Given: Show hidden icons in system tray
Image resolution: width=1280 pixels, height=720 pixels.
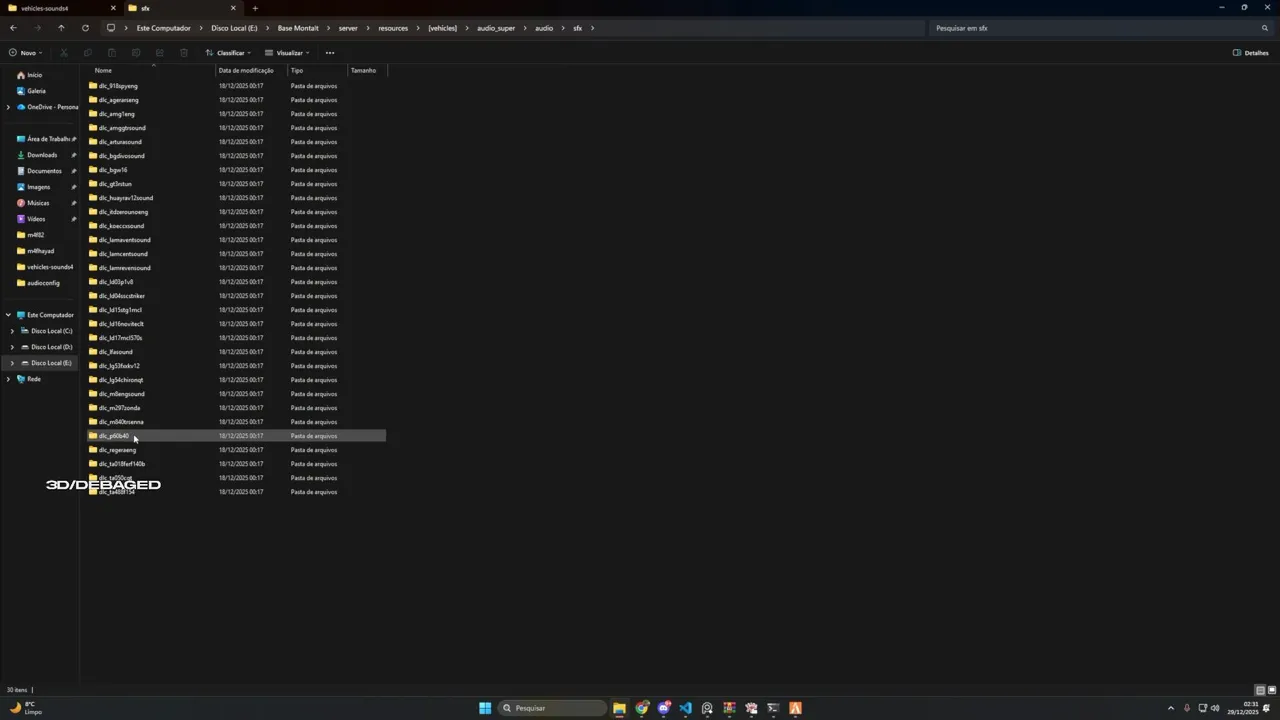Looking at the screenshot, I should pyautogui.click(x=1171, y=708).
